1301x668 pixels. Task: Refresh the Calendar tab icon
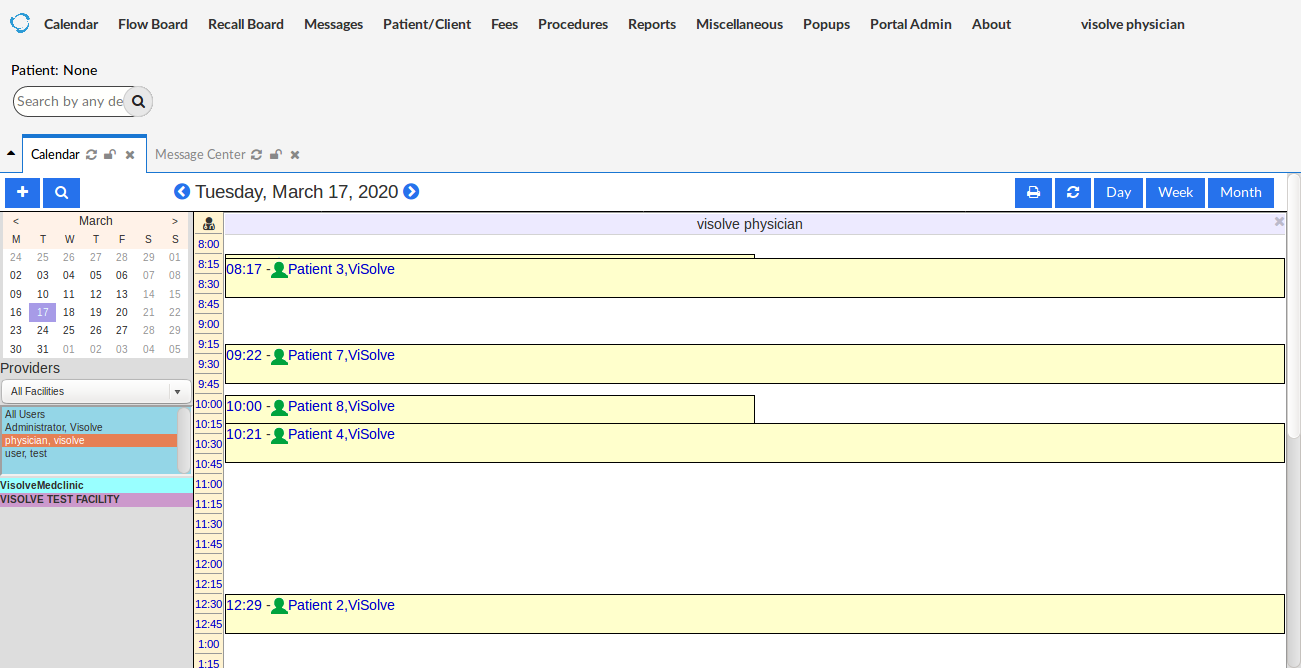pyautogui.click(x=92, y=155)
